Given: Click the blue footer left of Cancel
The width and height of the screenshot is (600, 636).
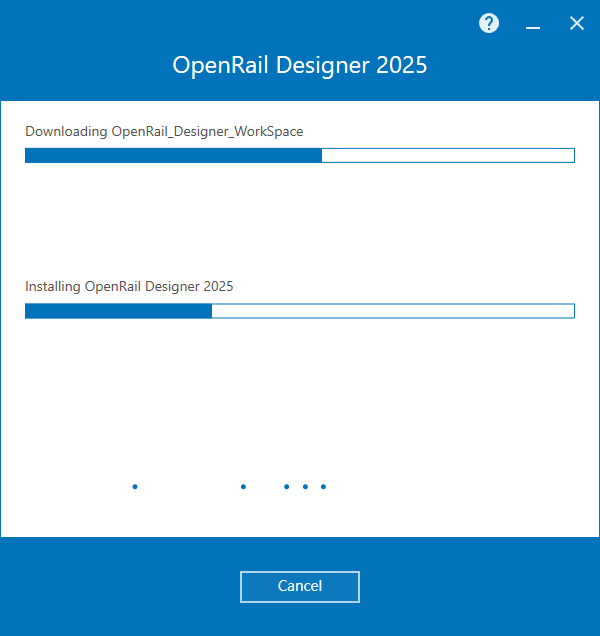Looking at the screenshot, I should (x=120, y=586).
